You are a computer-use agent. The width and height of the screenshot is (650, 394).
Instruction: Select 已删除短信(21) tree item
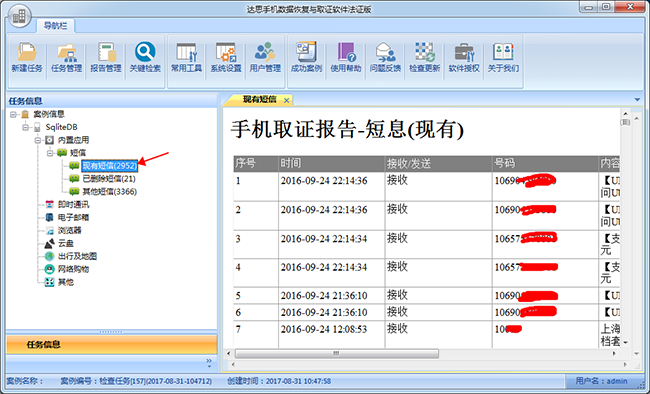pos(109,179)
